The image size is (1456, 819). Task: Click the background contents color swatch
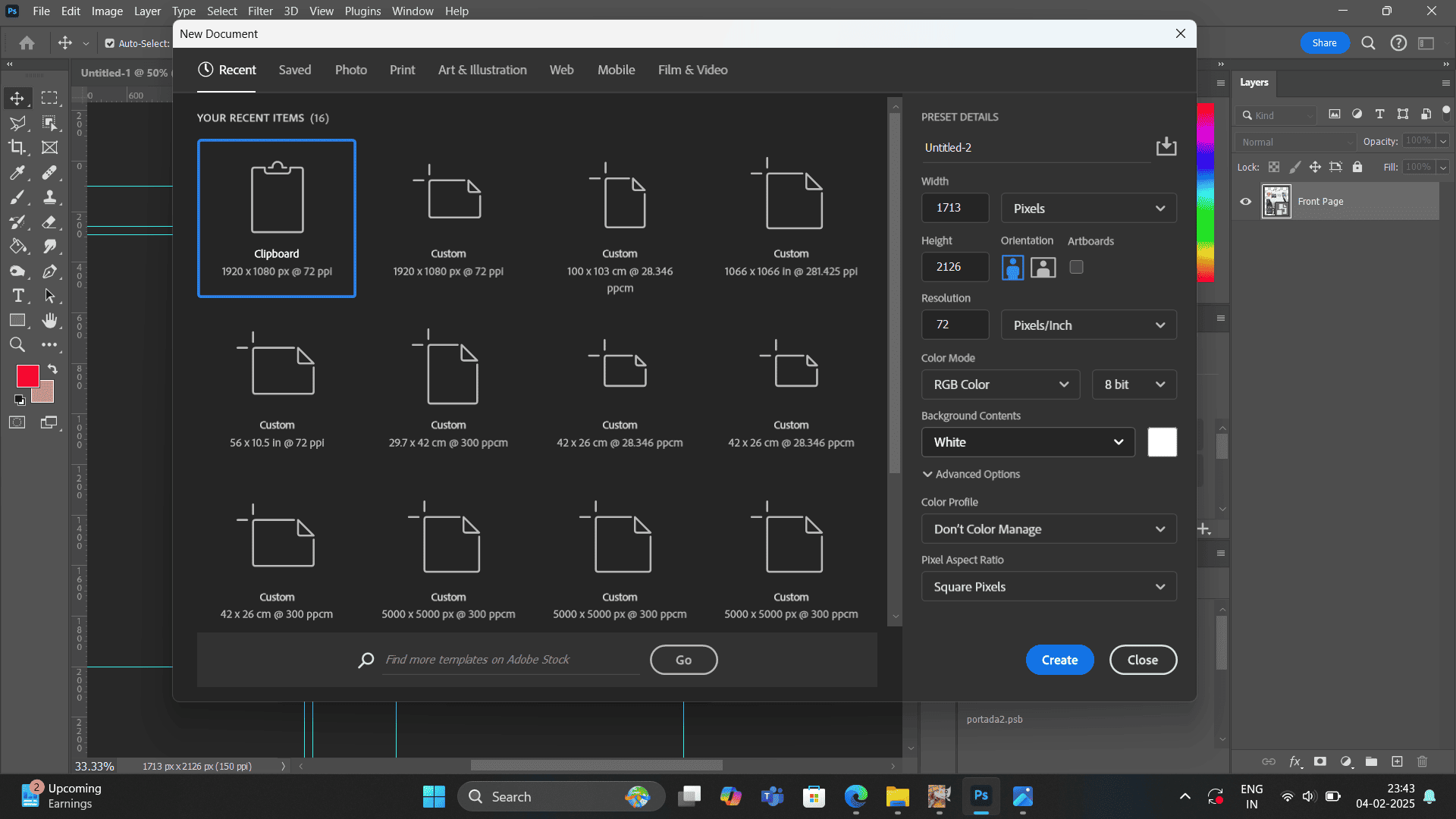(1162, 442)
